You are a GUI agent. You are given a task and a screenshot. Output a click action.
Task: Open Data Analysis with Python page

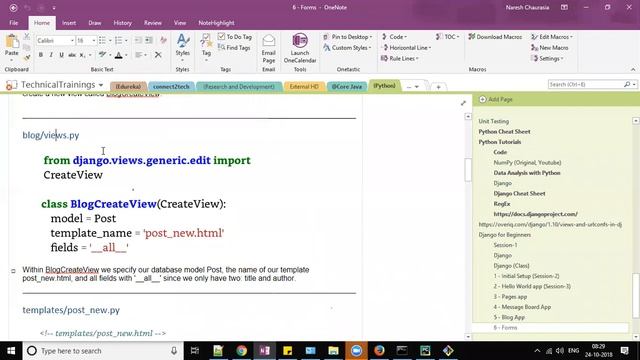pos(527,173)
